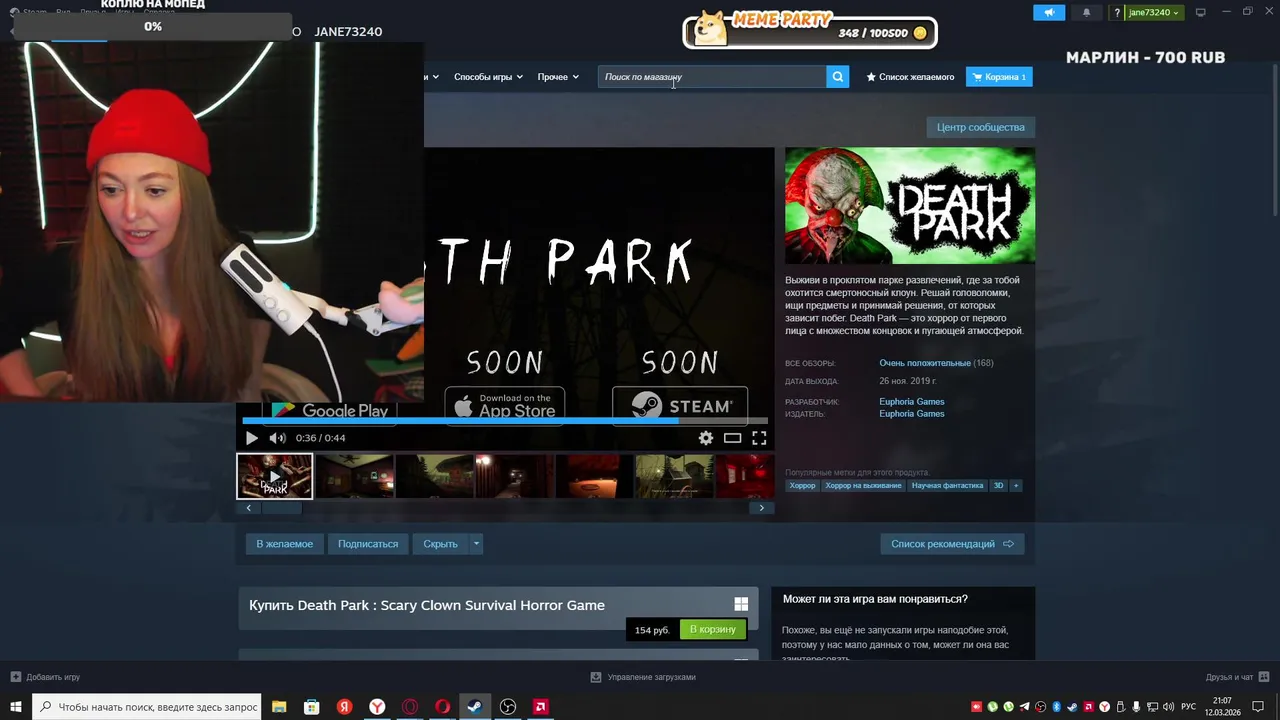Toggle theater mode on video player
Screen dimensions: 1280x720
(733, 438)
